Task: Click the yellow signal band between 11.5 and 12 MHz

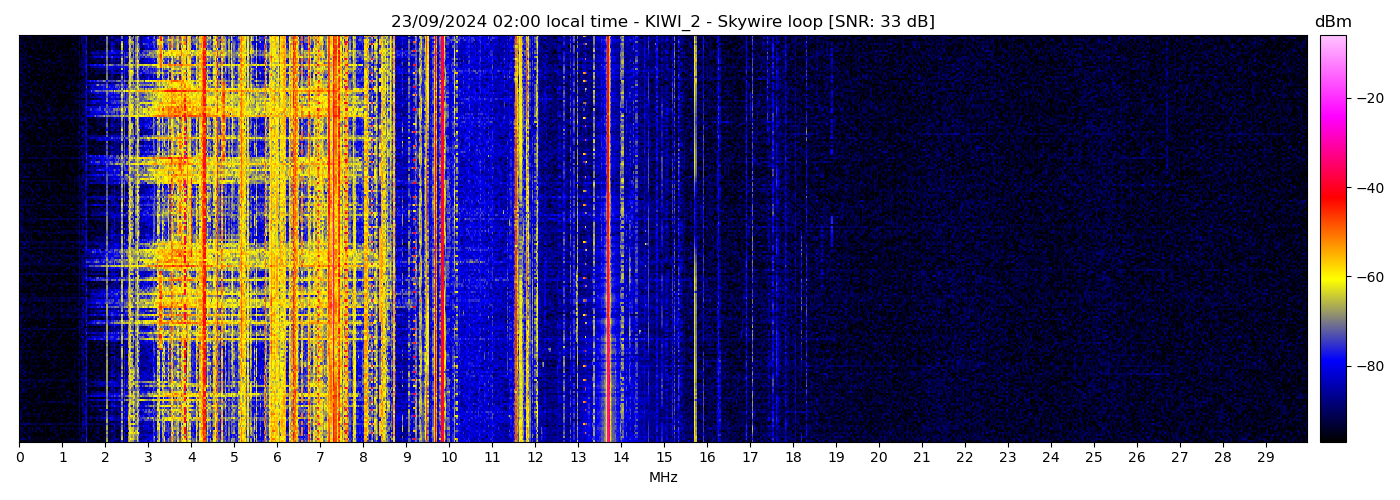Action: [522, 240]
